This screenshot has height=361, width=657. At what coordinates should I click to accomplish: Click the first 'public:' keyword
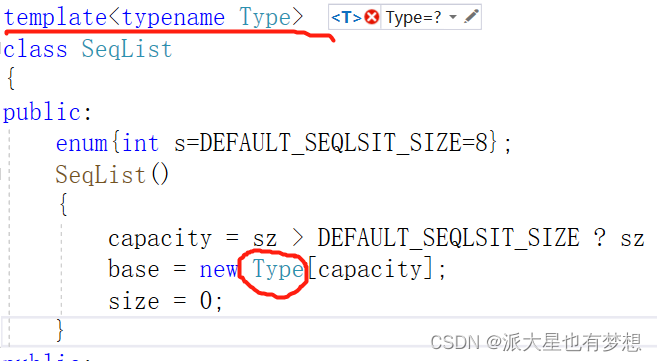pyautogui.click(x=47, y=113)
